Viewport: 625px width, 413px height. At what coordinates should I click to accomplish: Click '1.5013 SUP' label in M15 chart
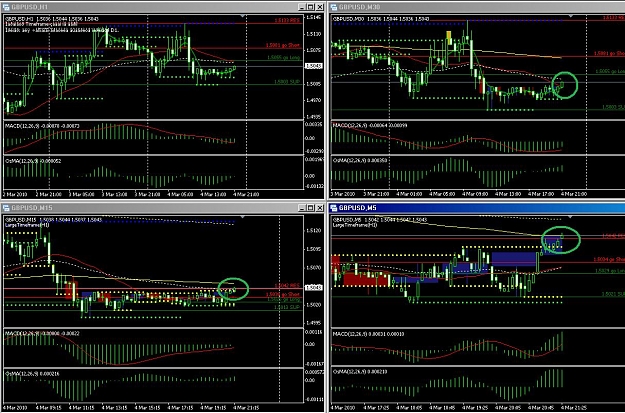pos(287,307)
